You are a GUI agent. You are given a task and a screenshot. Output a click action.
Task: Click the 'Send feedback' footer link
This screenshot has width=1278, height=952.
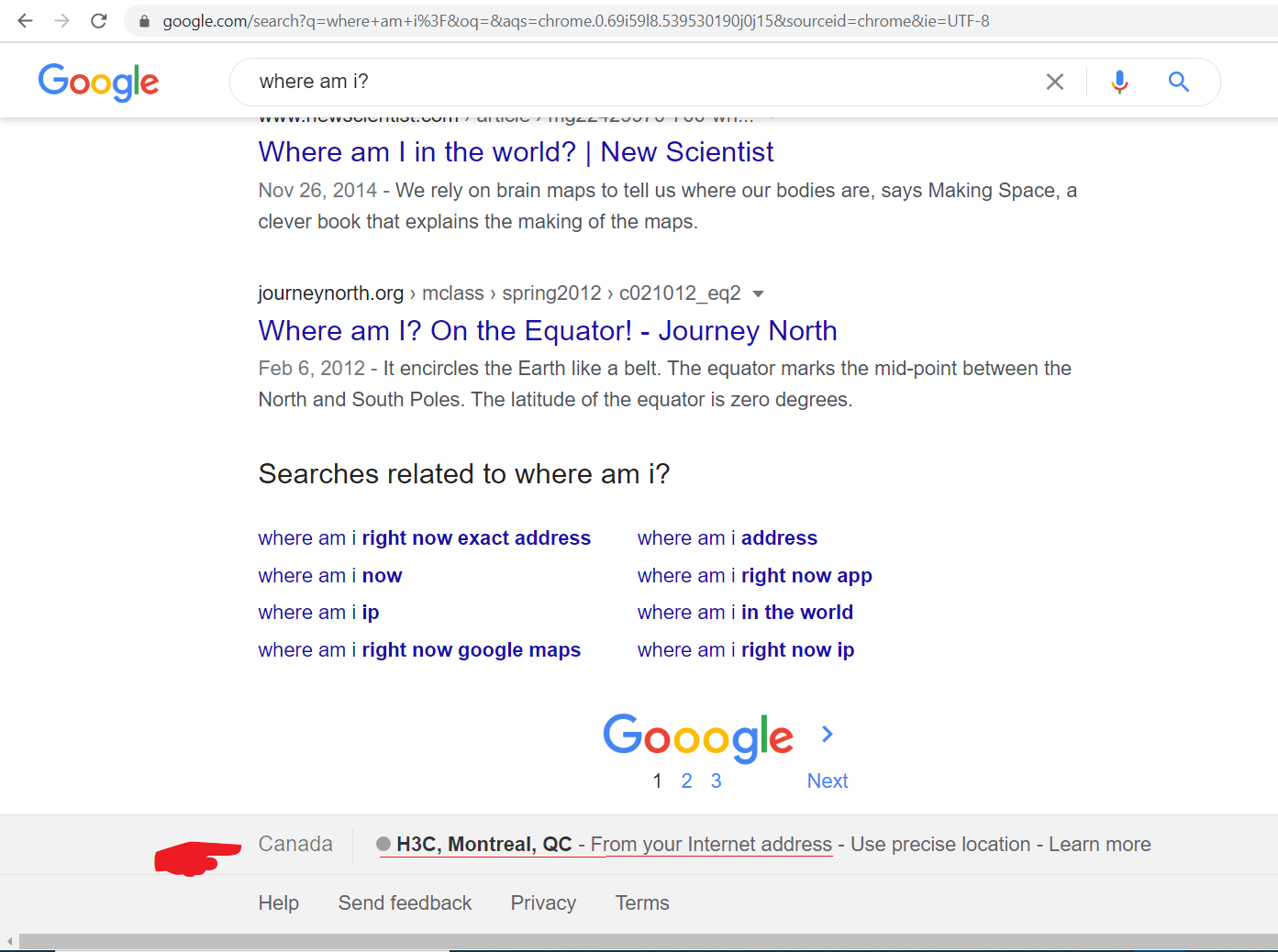406,903
